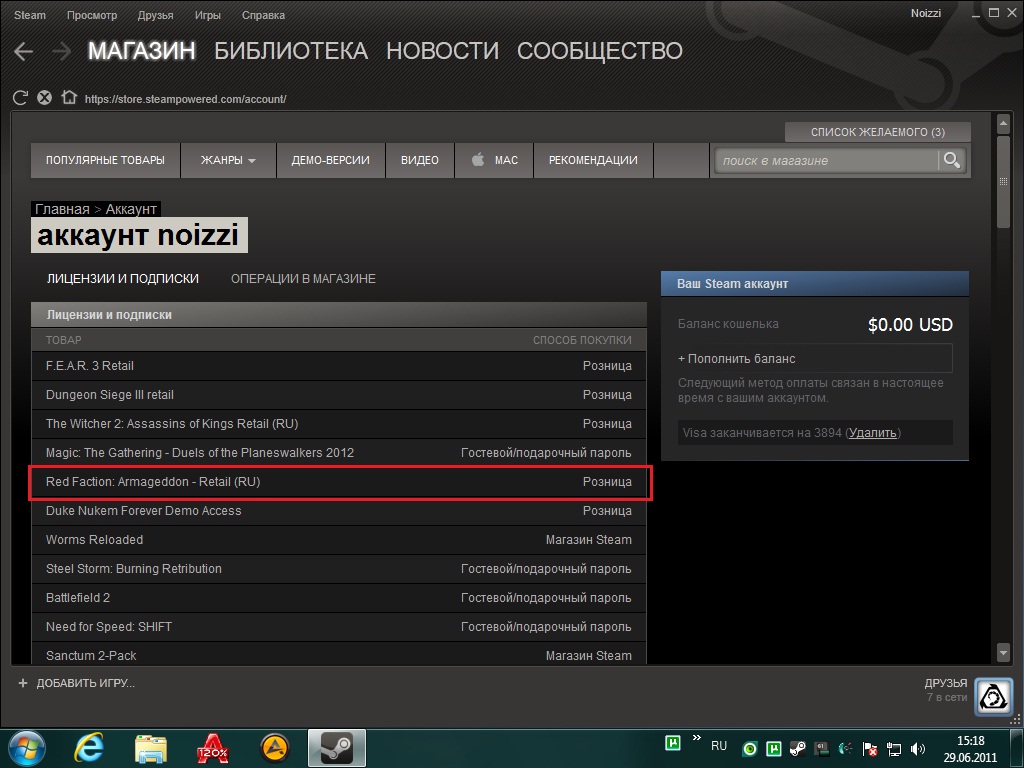
Task: Open the Просмотр menu
Action: click(92, 15)
